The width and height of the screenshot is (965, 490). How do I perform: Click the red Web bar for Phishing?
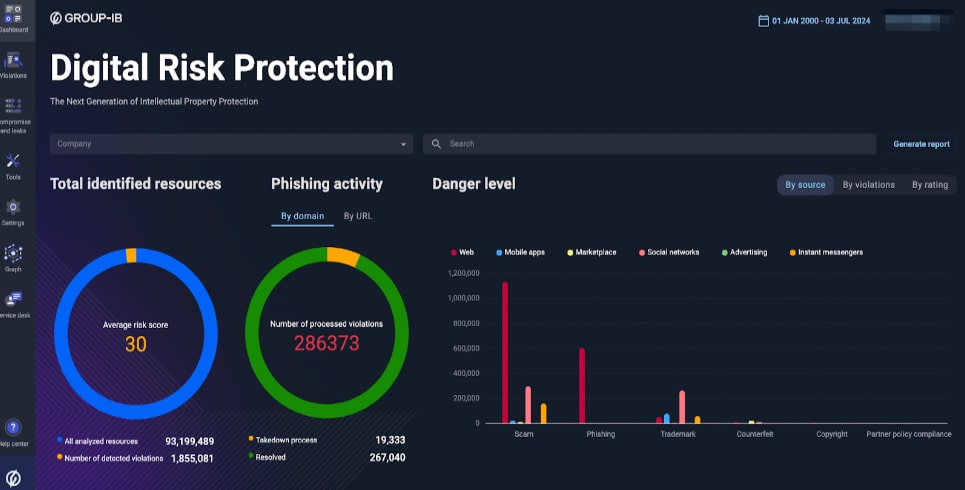tap(582, 386)
